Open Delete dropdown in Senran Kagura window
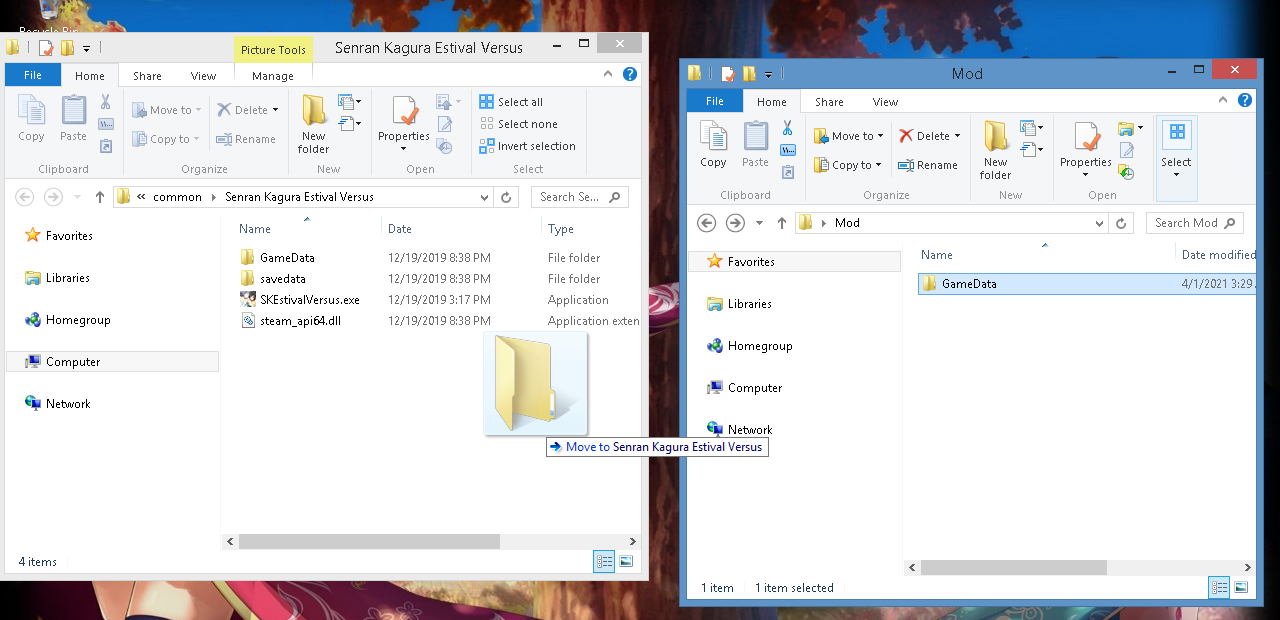The height and width of the screenshot is (620, 1280). coord(275,110)
